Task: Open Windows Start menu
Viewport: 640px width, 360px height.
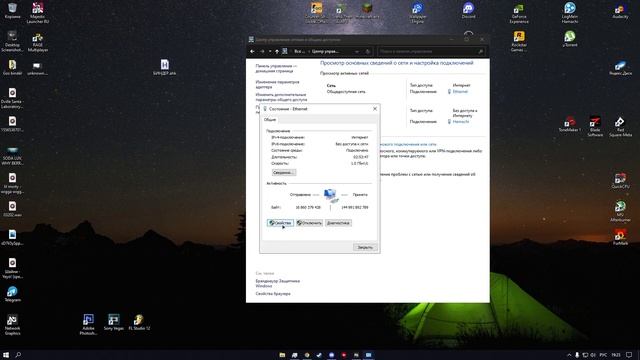Action: (6, 355)
